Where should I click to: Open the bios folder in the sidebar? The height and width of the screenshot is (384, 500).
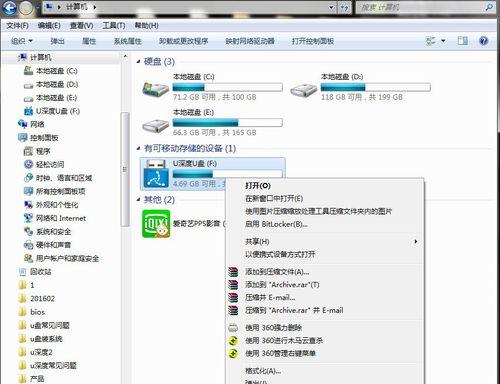point(37,312)
